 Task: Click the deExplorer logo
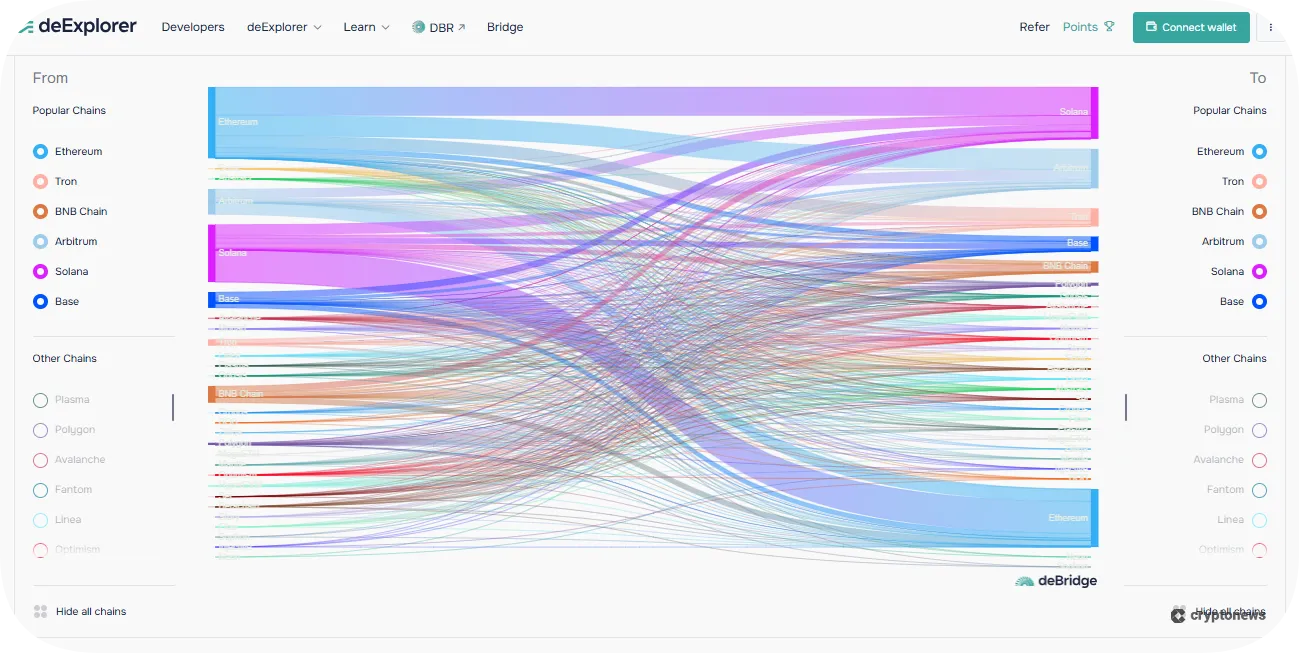[77, 27]
